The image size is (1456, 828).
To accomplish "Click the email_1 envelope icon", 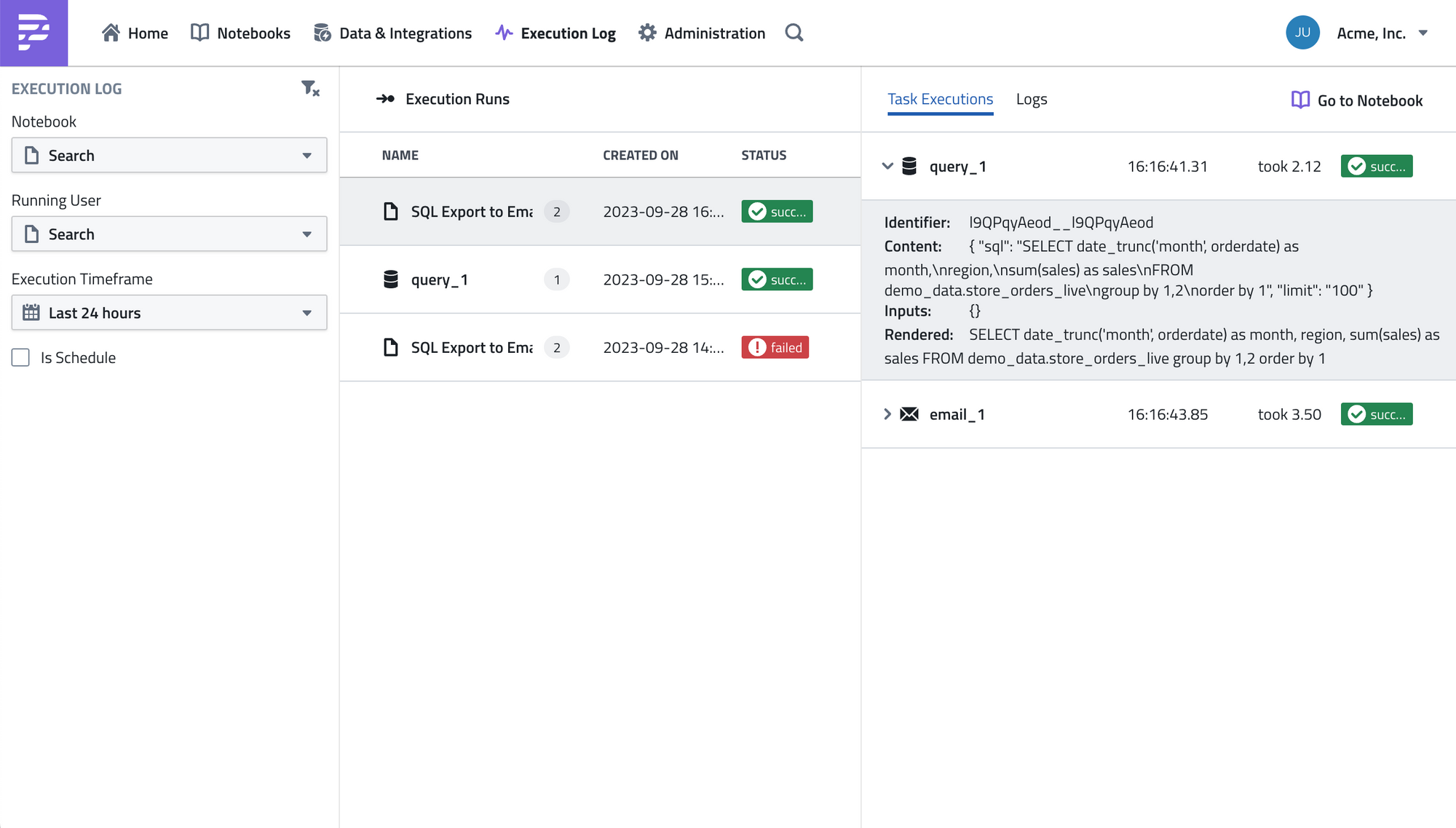I will click(x=909, y=415).
